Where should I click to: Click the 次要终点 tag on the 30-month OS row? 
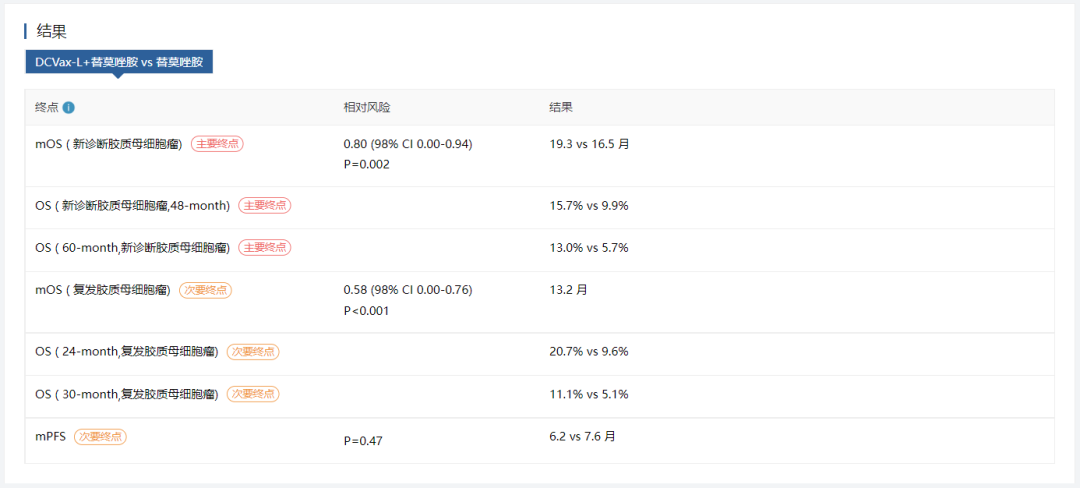pyautogui.click(x=253, y=394)
